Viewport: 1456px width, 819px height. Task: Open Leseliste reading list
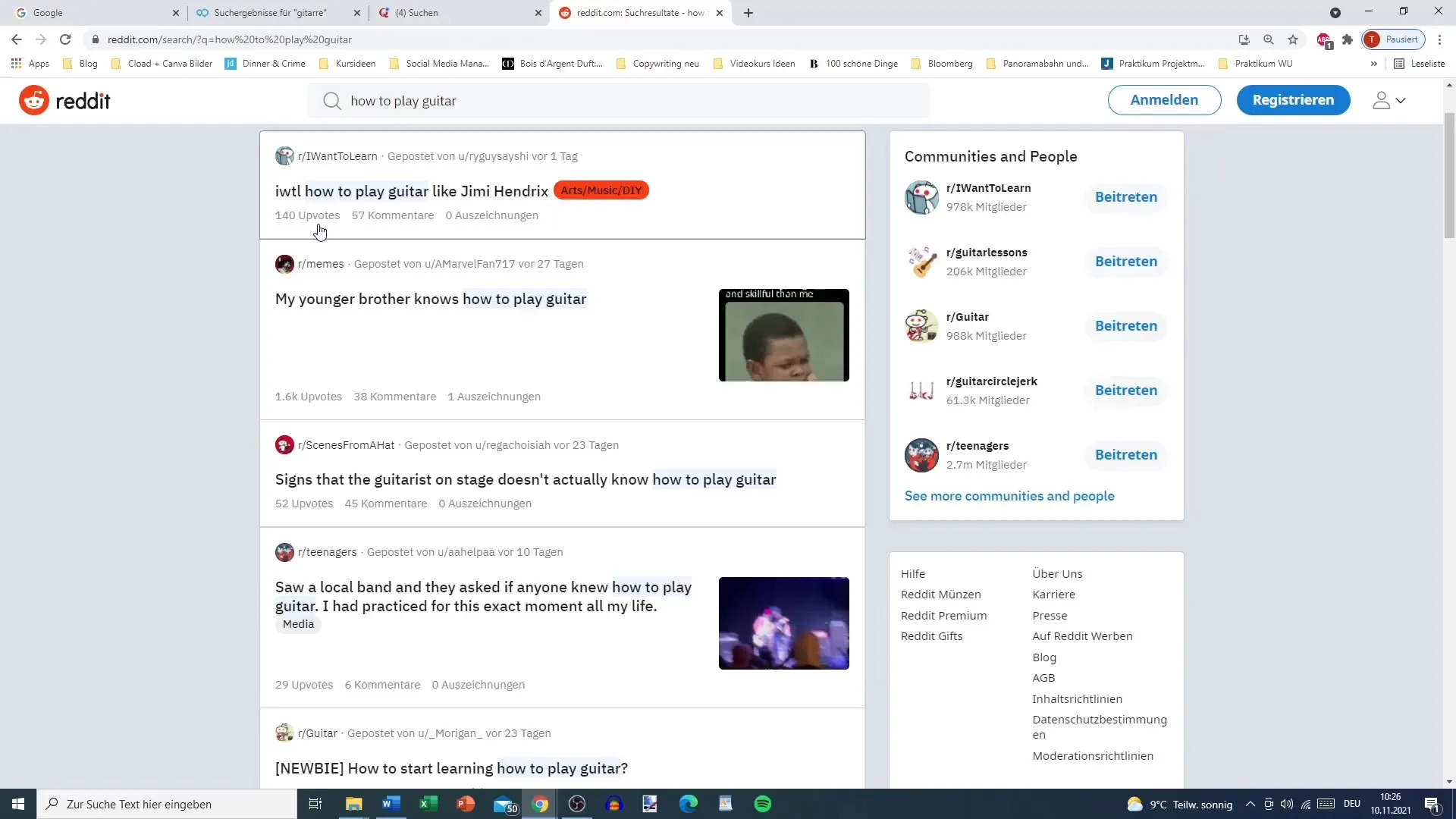[x=1419, y=64]
